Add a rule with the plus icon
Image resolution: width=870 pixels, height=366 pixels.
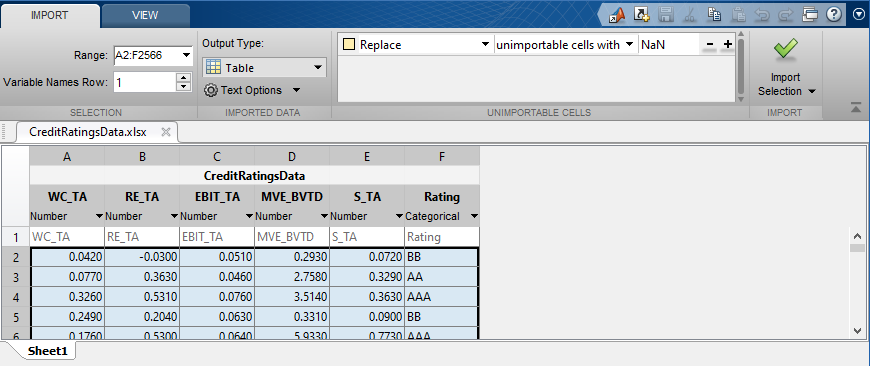tap(728, 45)
